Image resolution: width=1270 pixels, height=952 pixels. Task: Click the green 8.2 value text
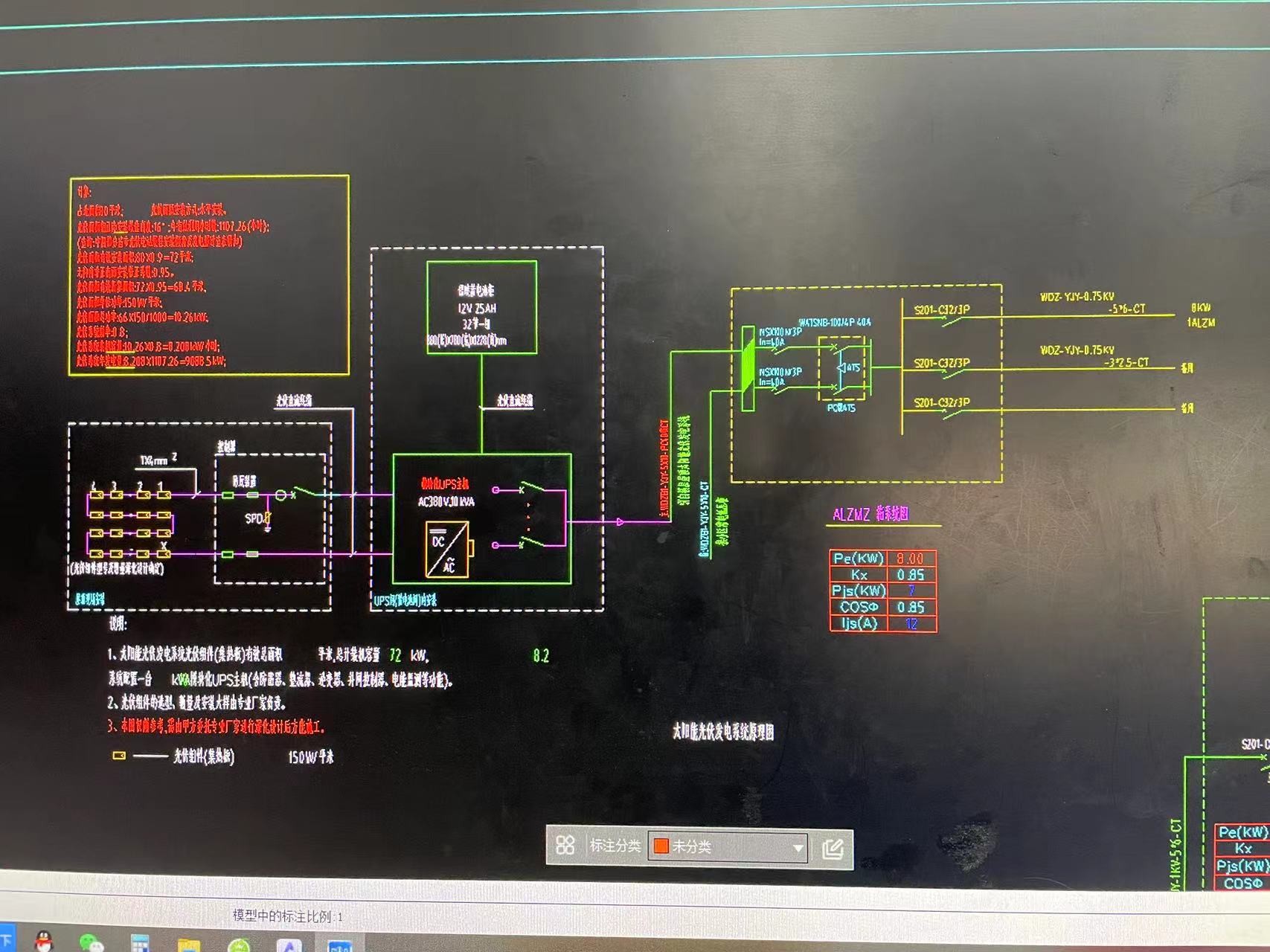tap(541, 656)
